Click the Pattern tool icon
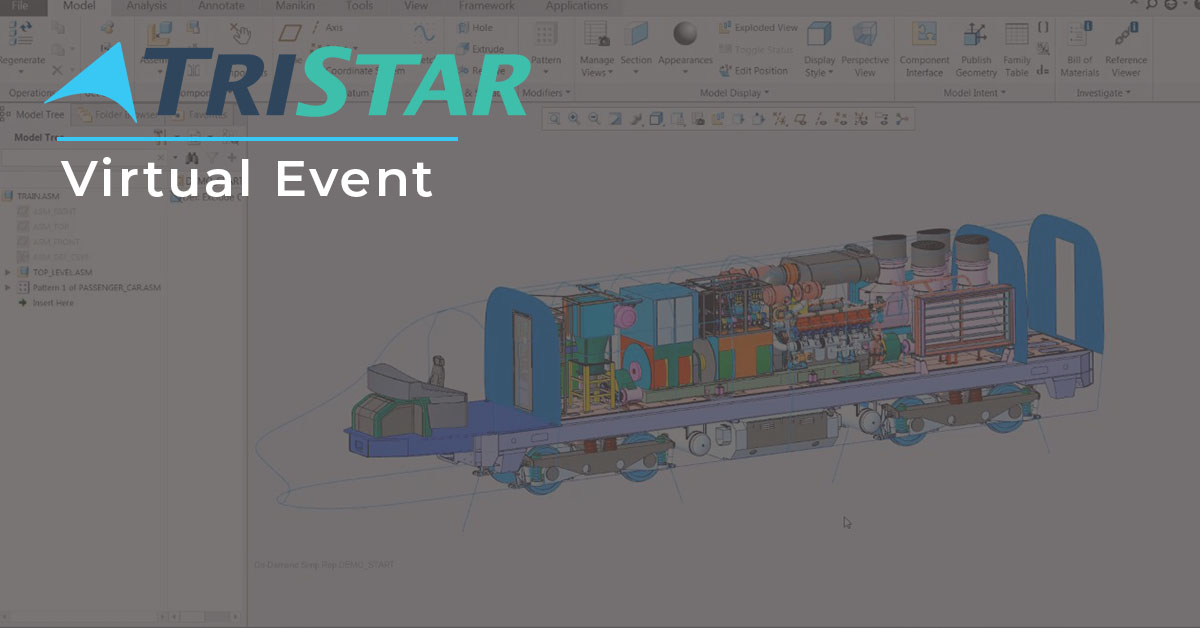The width and height of the screenshot is (1200, 628). pos(546,35)
